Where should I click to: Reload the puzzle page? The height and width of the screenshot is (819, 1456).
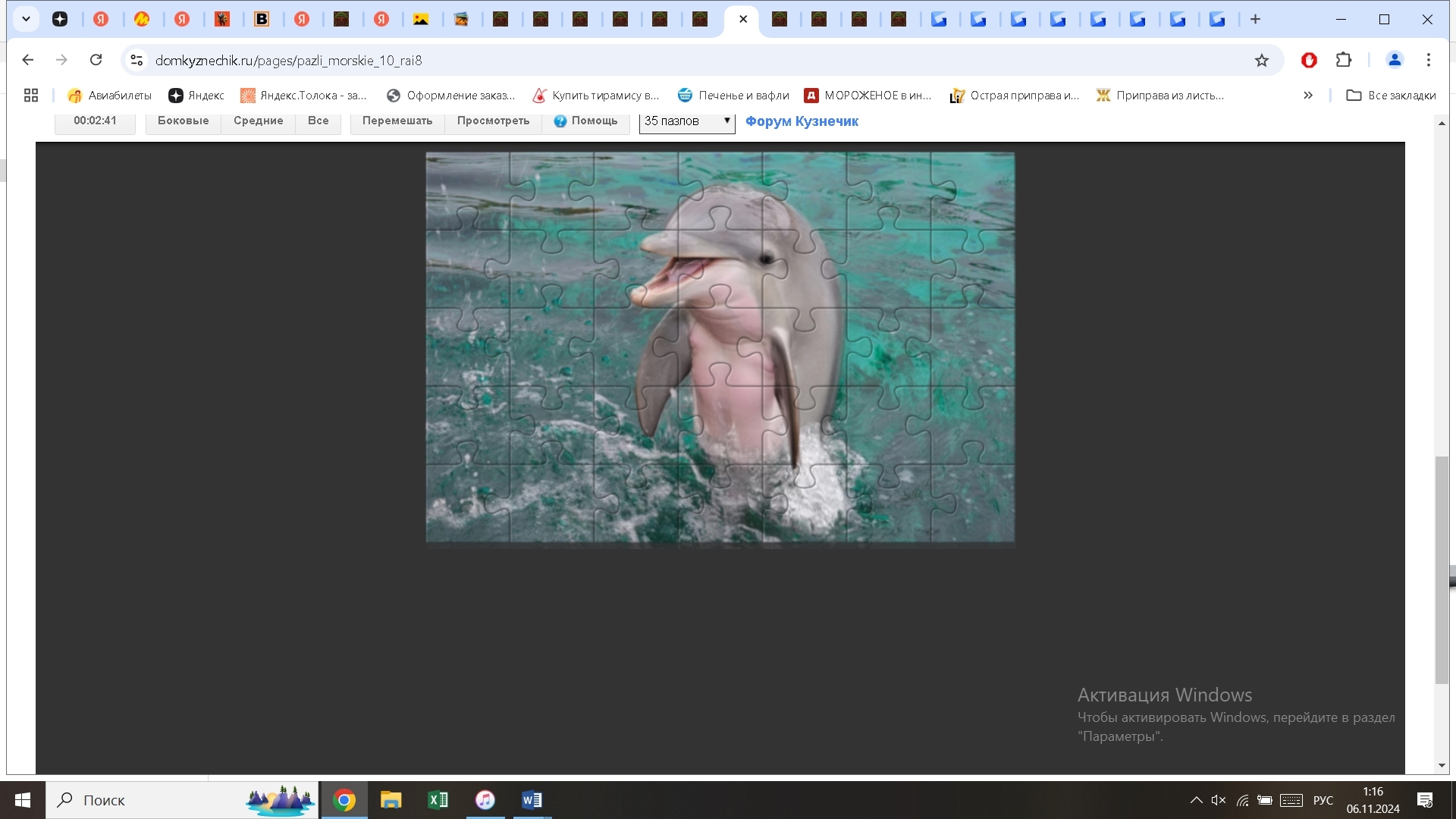(96, 60)
